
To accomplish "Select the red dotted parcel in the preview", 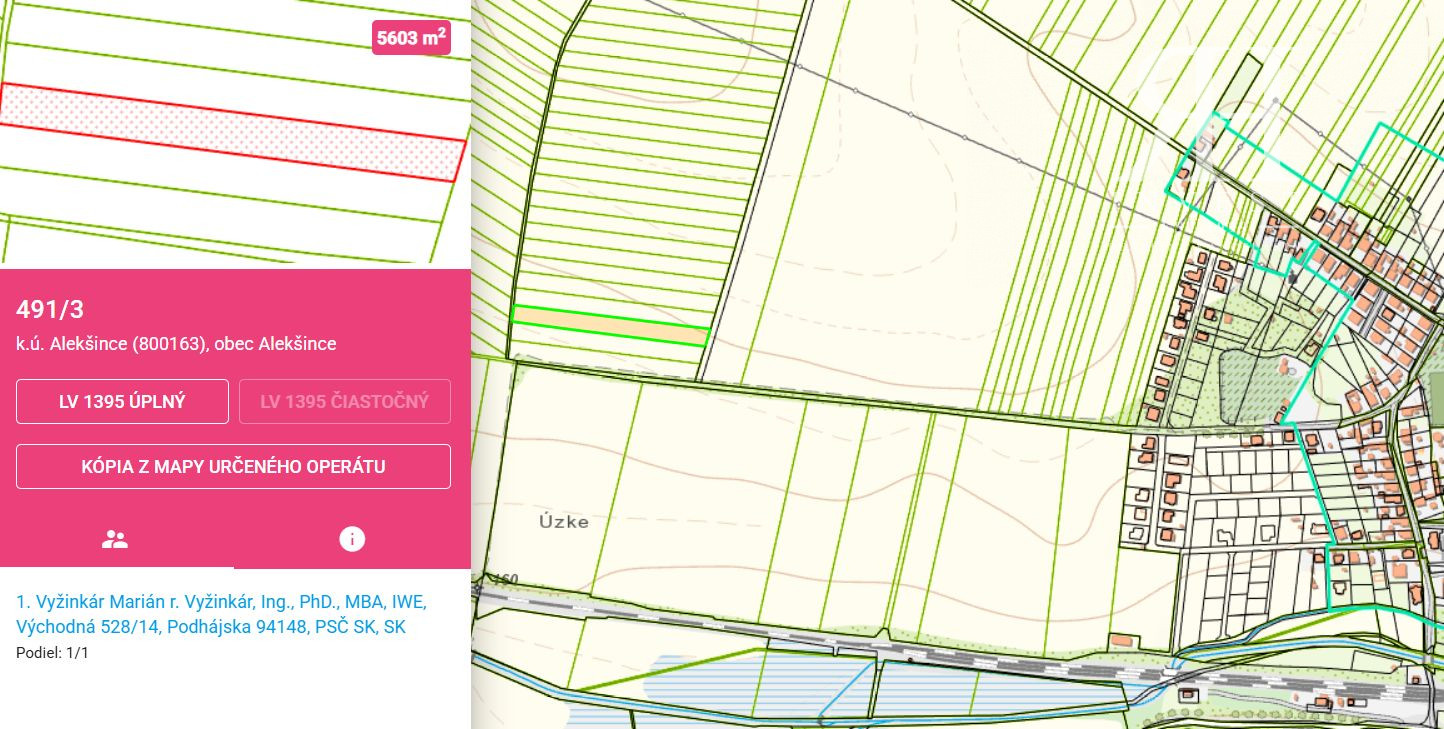I will click(232, 132).
